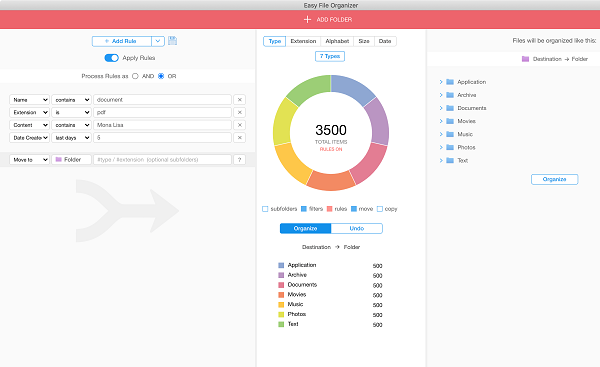The height and width of the screenshot is (367, 600).
Task: Click the Photos folder icon in the preview tree
Action: coord(450,147)
